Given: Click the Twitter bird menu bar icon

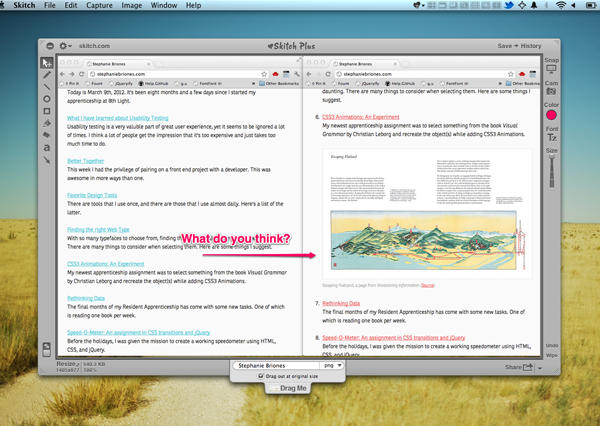Looking at the screenshot, I should click(509, 5).
